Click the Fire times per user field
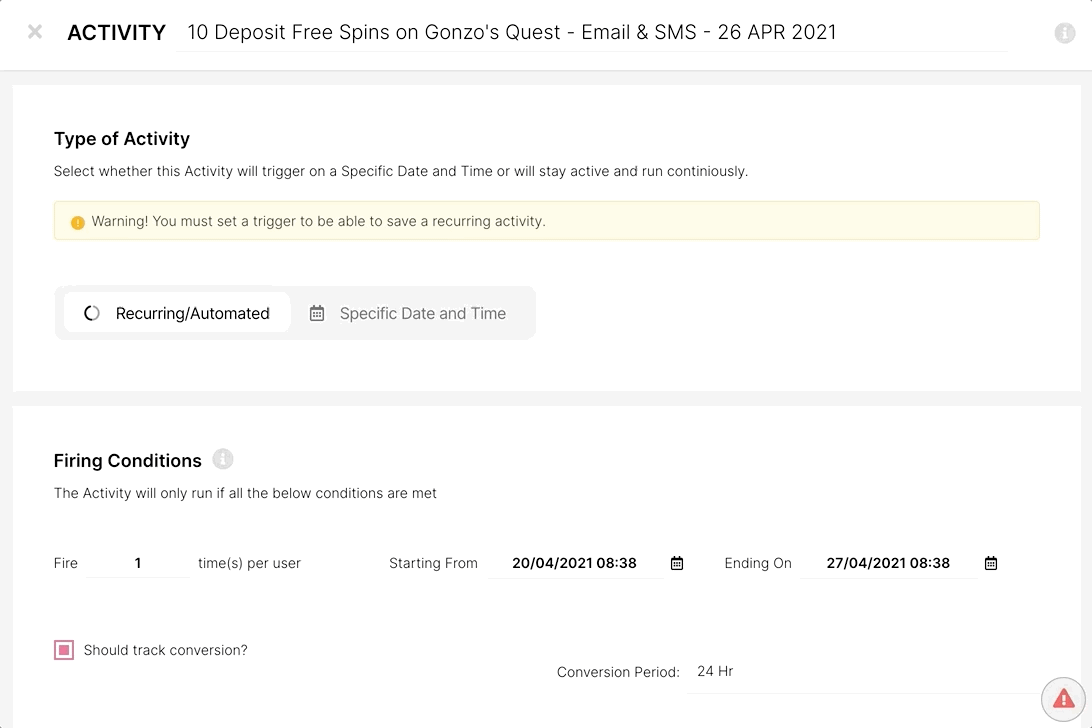Image resolution: width=1092 pixels, height=728 pixels. click(x=138, y=563)
